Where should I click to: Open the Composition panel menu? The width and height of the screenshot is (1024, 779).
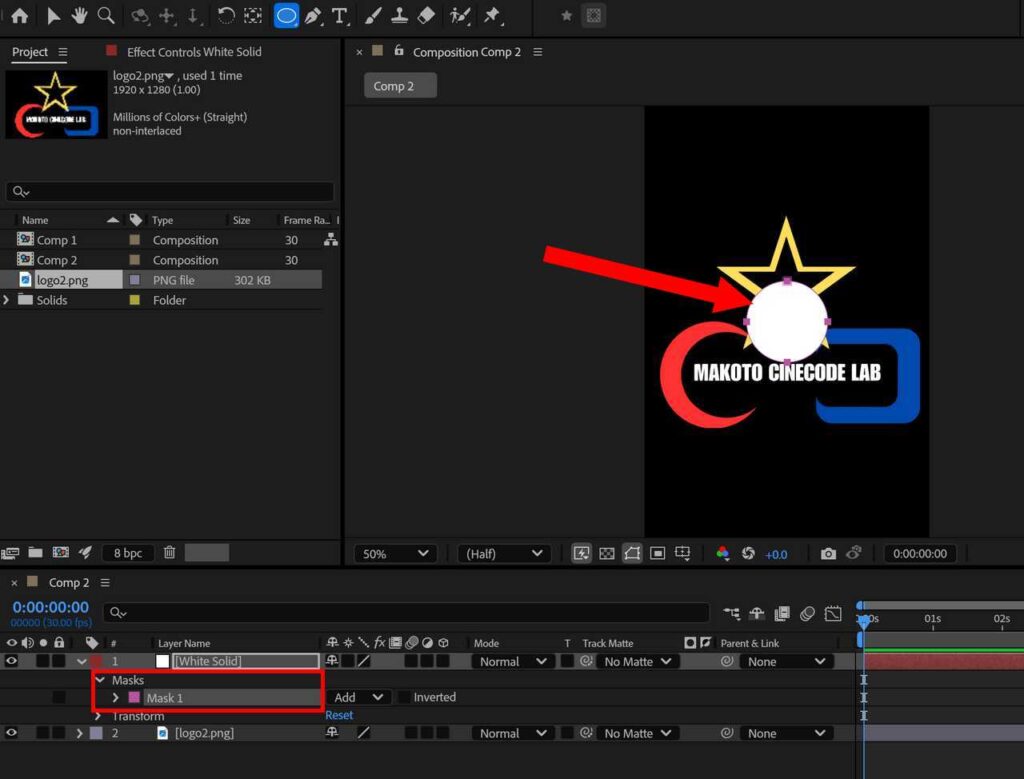click(537, 52)
